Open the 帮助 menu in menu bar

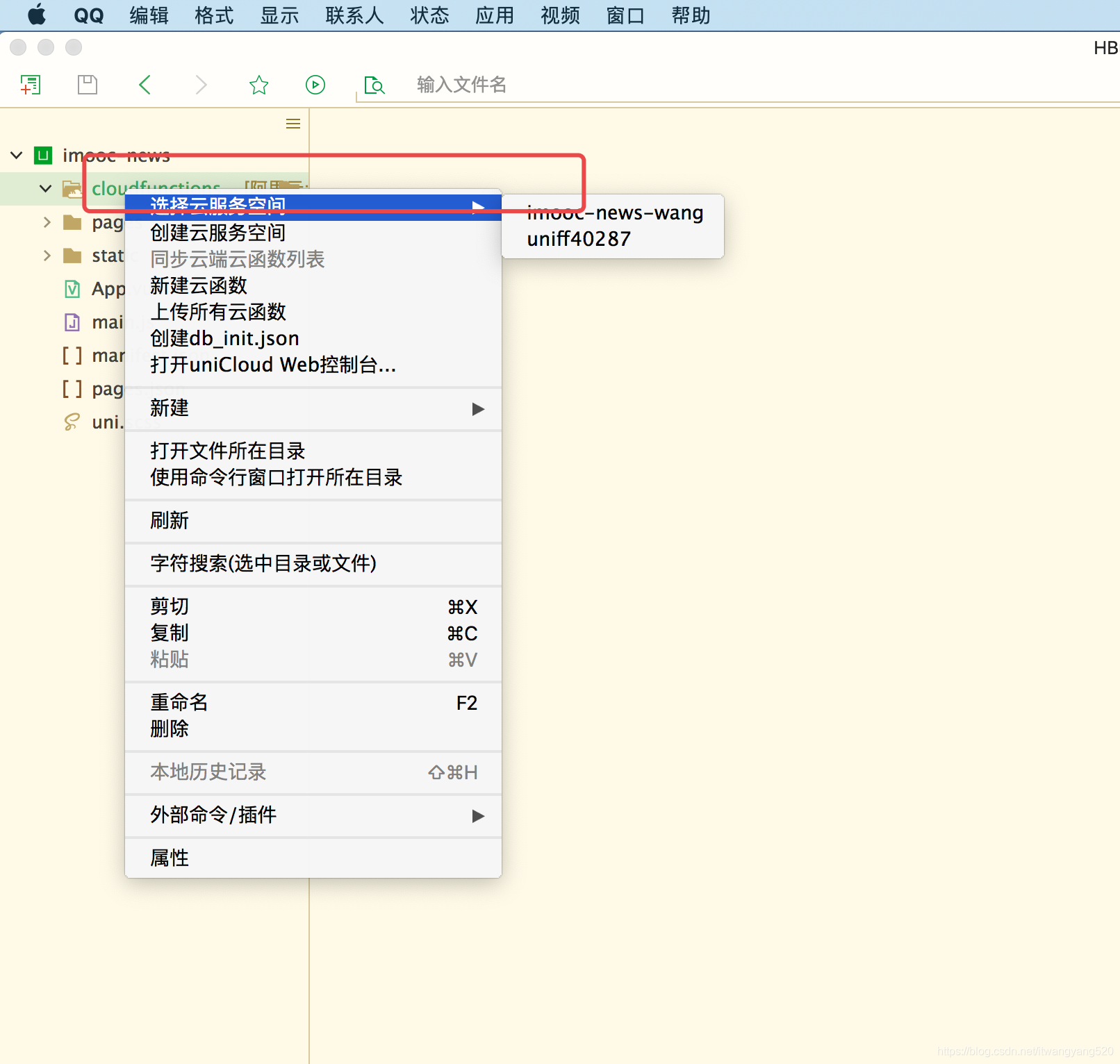691,15
